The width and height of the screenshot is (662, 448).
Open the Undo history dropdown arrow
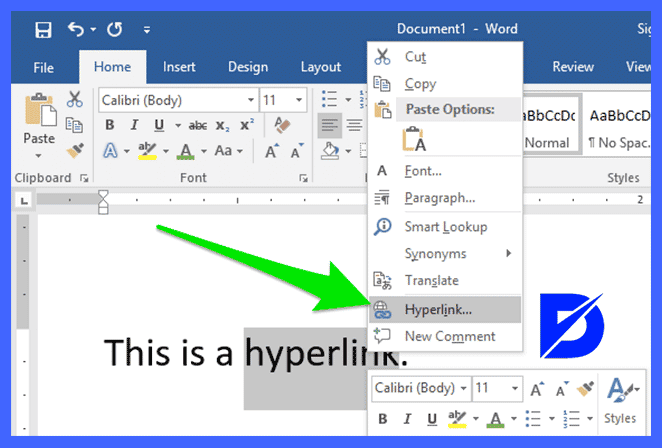(x=93, y=30)
